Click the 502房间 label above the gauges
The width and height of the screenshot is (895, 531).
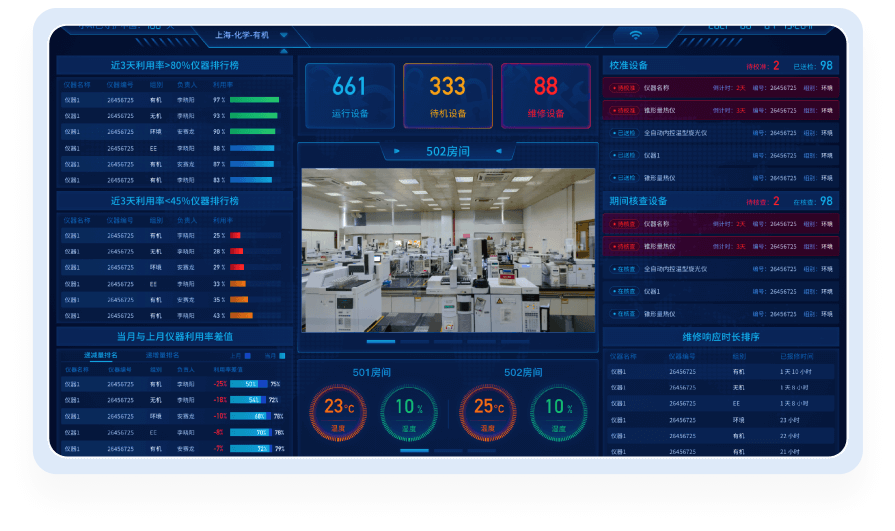pyautogui.click(x=523, y=372)
